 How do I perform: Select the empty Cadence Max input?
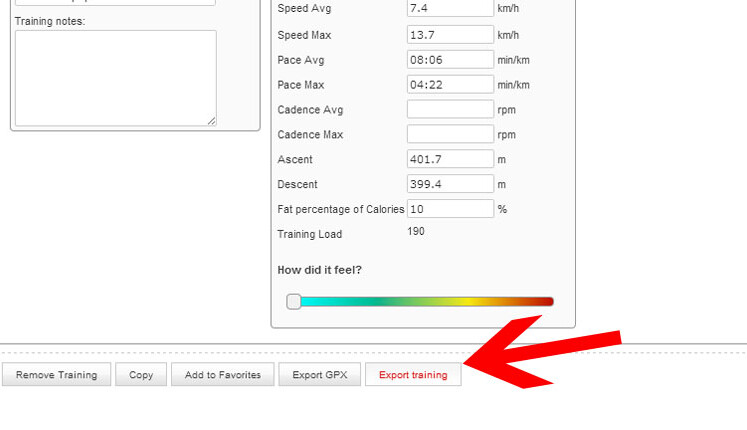[450, 134]
